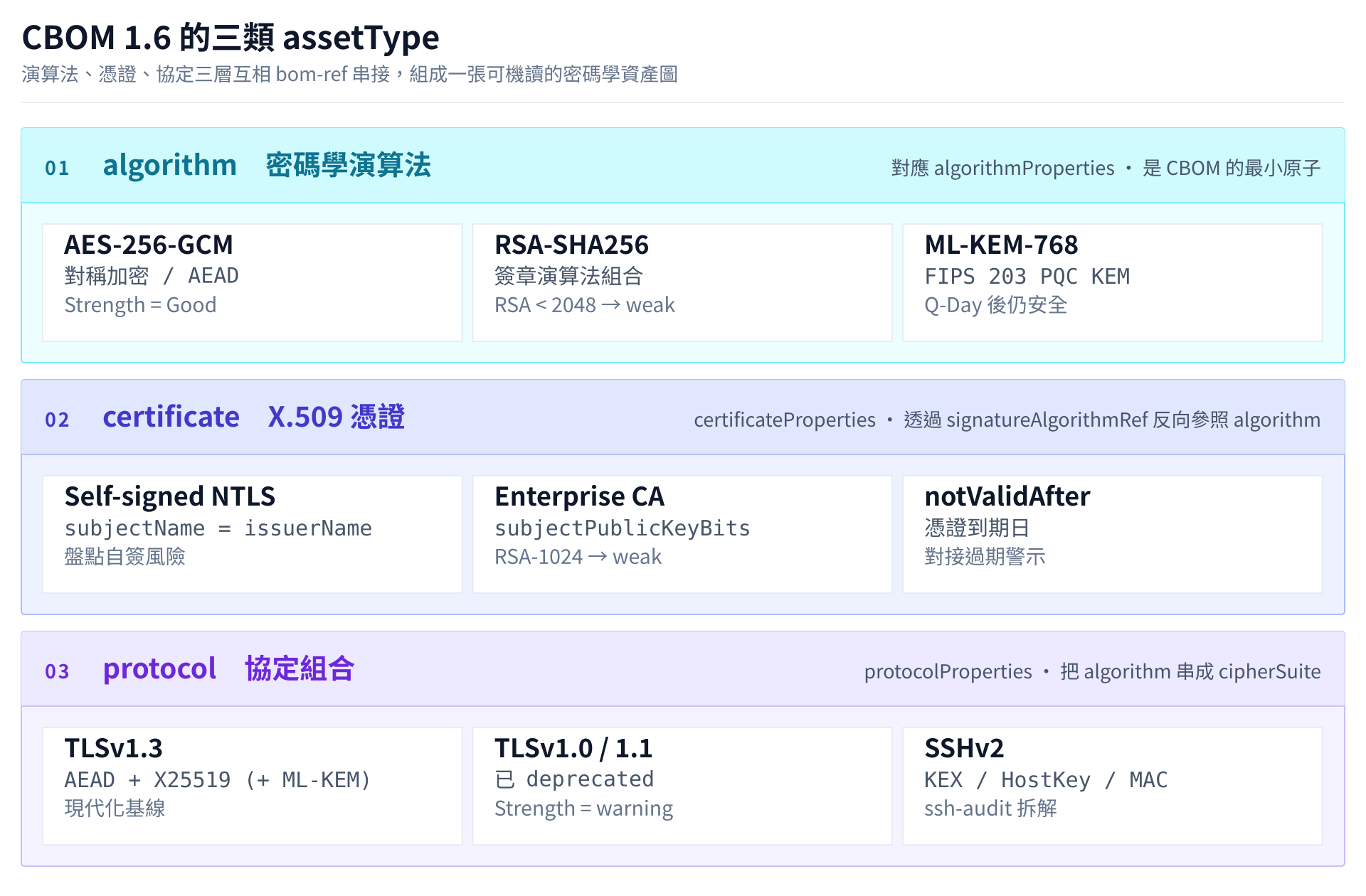Select the 'Self-signed NTLS' card title
The image size is (1366, 896).
pos(169,496)
